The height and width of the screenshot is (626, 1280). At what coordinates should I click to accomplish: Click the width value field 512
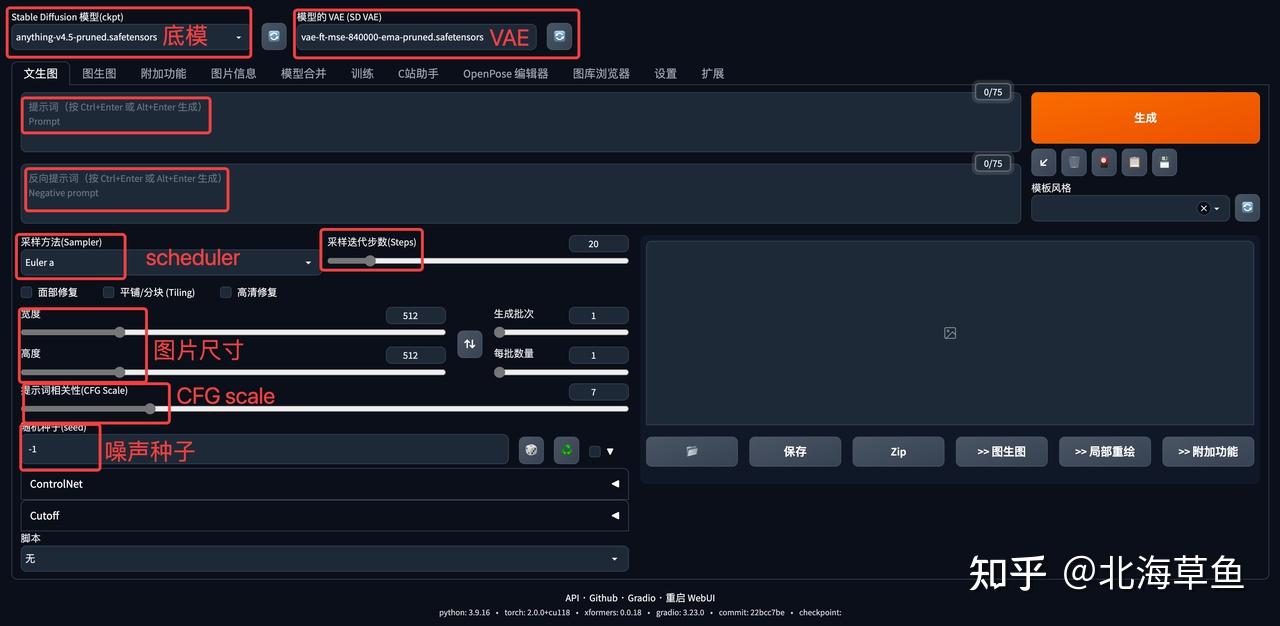416,316
